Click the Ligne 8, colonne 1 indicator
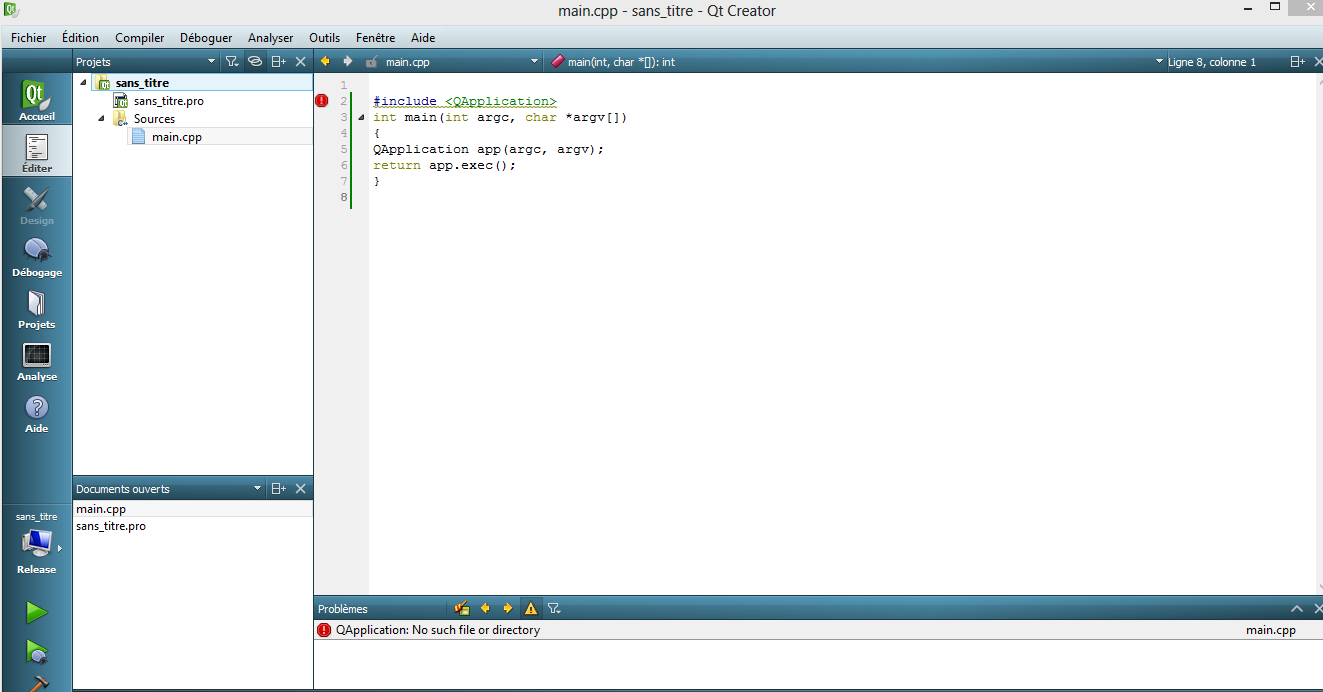Image resolution: width=1323 pixels, height=692 pixels. (1212, 62)
